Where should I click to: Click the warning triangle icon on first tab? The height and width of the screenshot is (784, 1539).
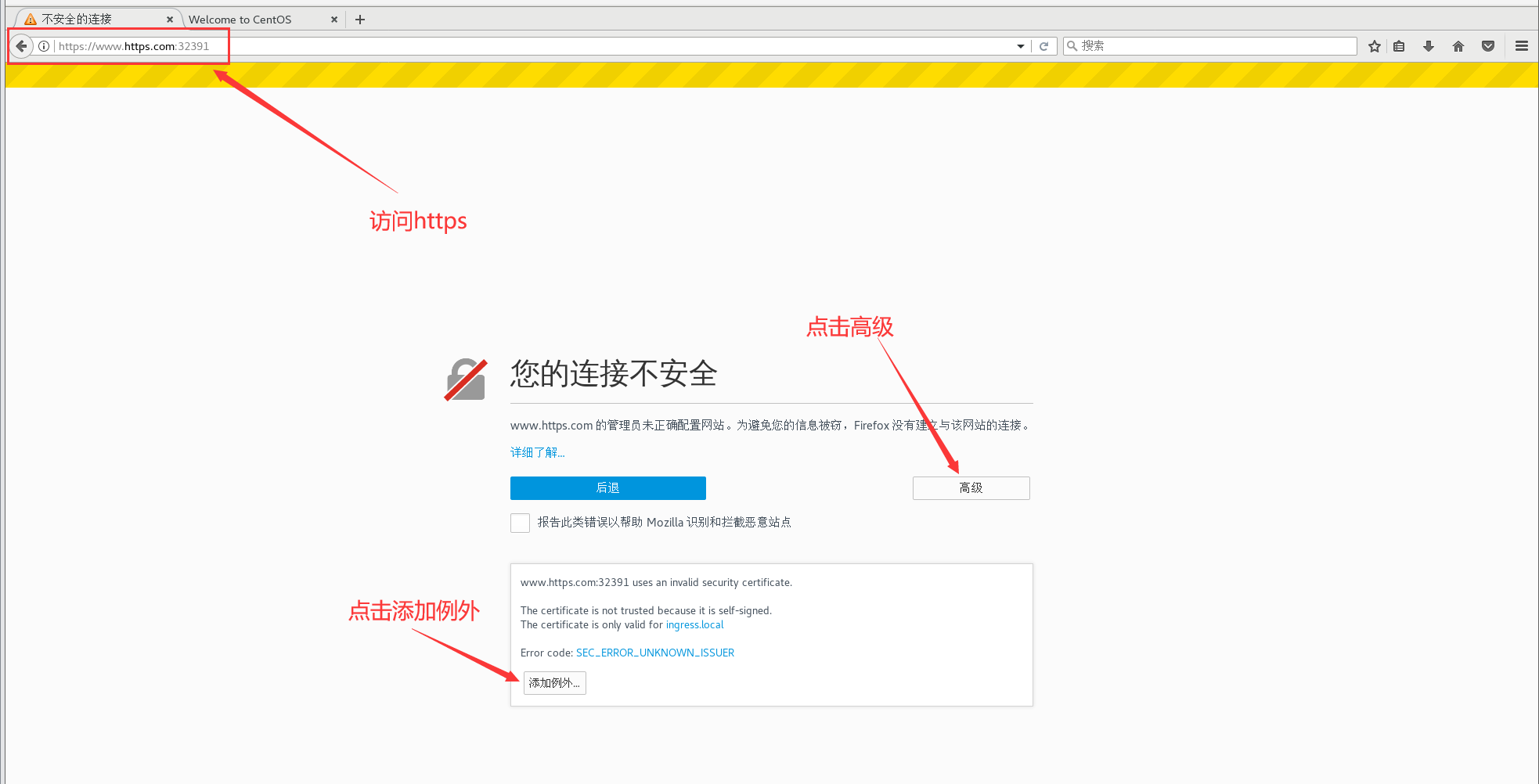pyautogui.click(x=31, y=20)
